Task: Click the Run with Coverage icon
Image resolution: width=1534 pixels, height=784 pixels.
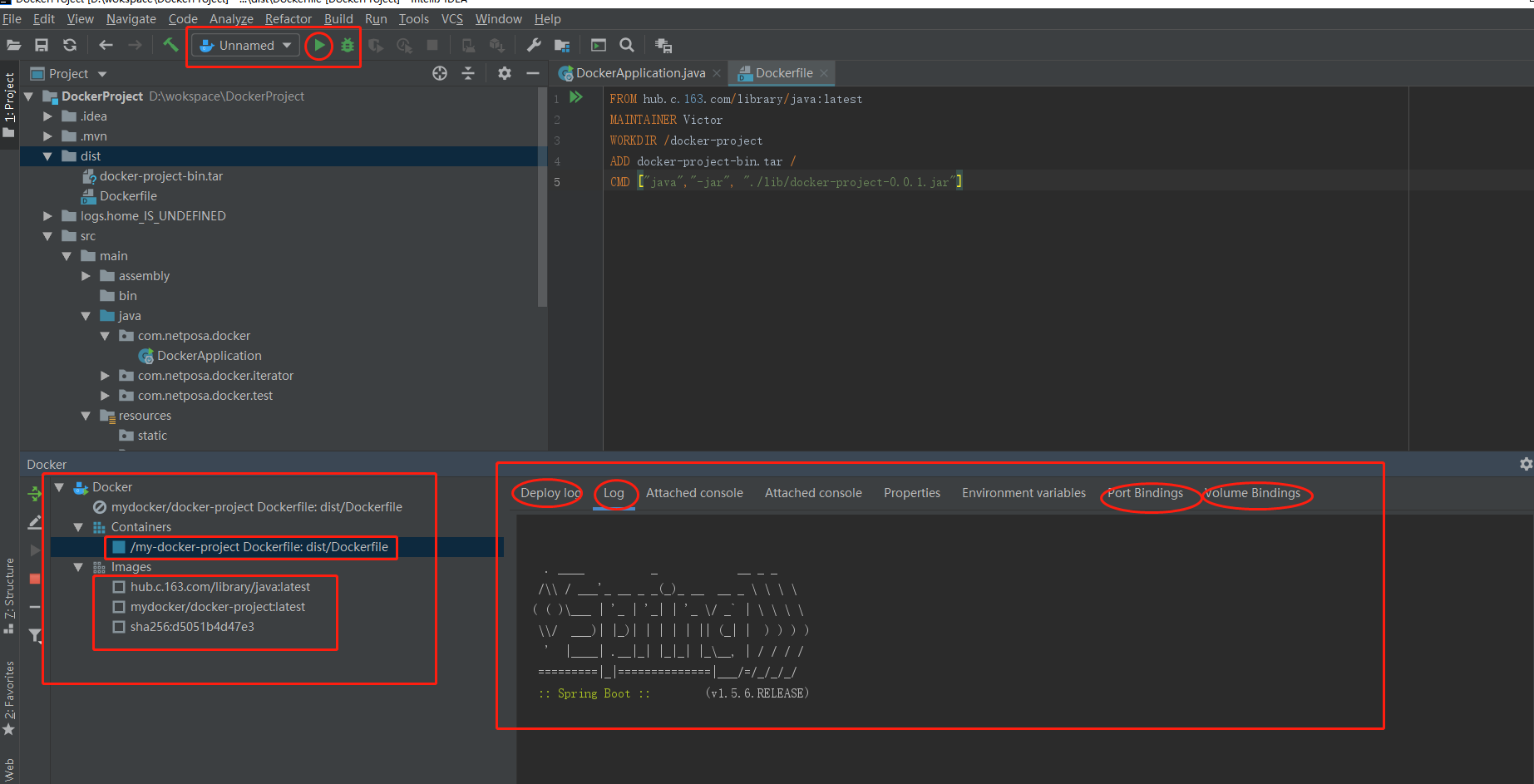Action: click(x=376, y=45)
